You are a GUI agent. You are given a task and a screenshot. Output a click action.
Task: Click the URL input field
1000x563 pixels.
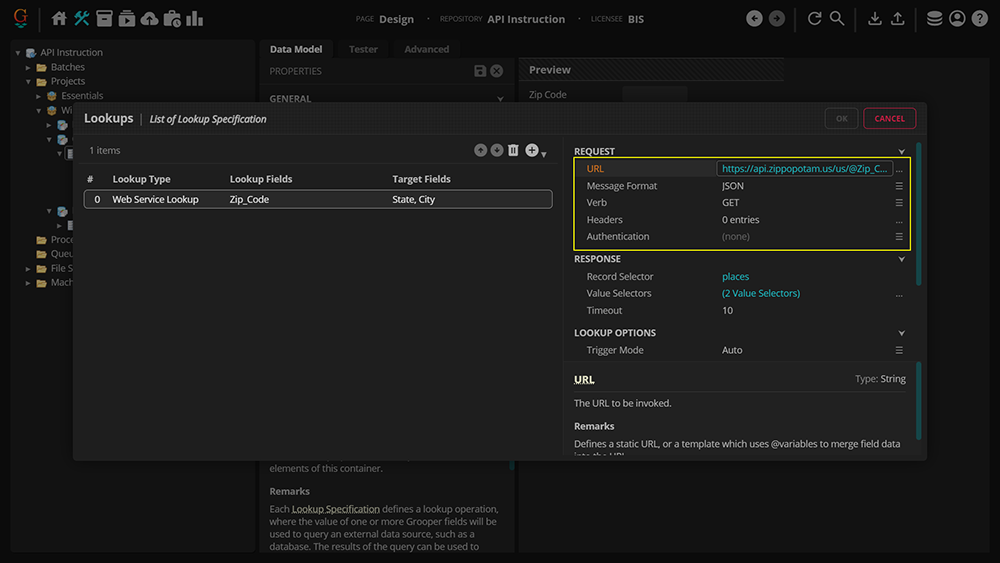pyautogui.click(x=804, y=169)
